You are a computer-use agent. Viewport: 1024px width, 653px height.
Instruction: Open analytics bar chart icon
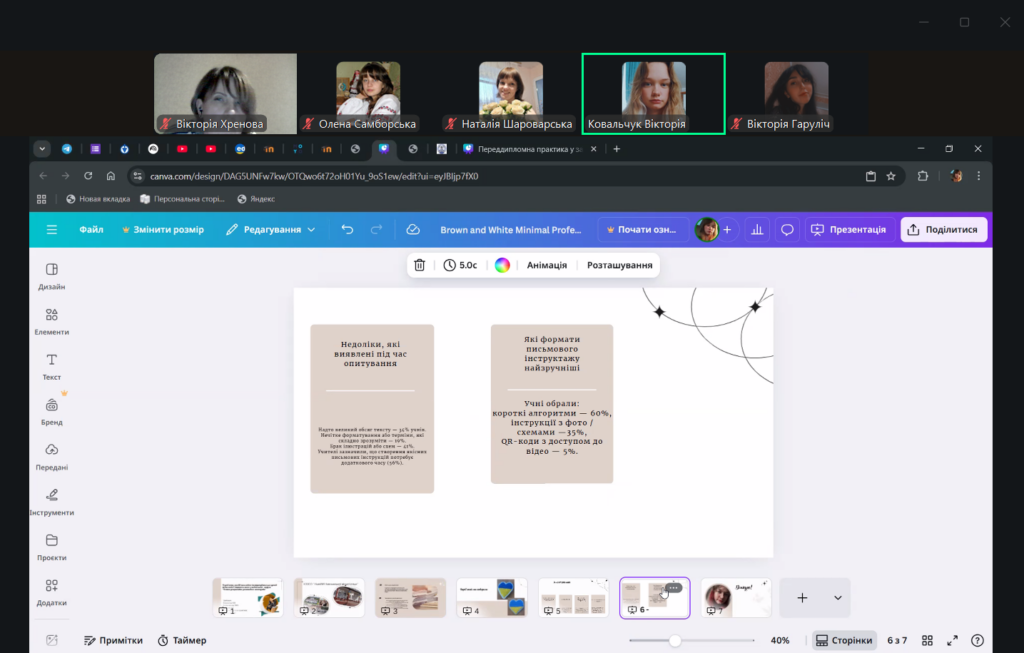757,230
